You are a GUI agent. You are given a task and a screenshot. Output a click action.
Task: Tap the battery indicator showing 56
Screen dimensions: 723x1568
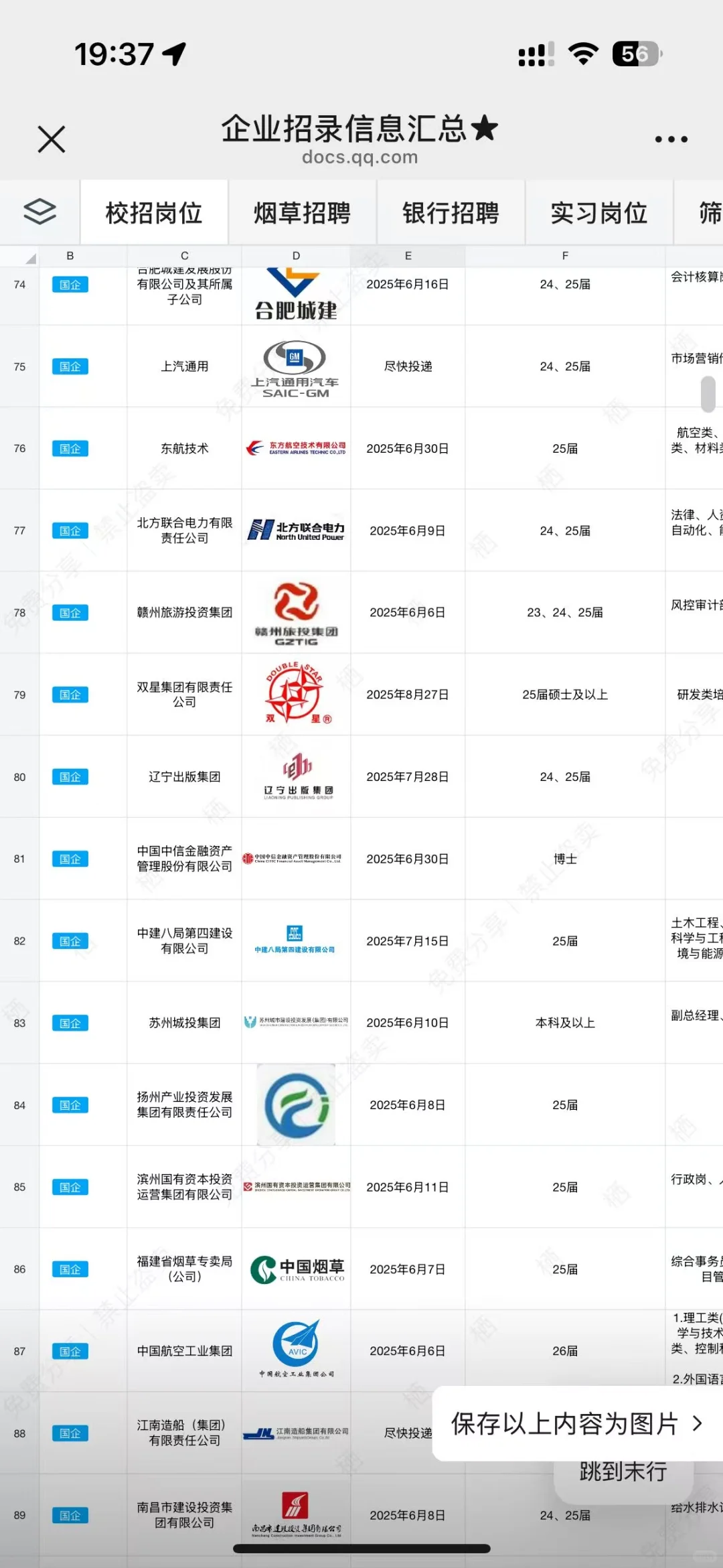pyautogui.click(x=637, y=54)
